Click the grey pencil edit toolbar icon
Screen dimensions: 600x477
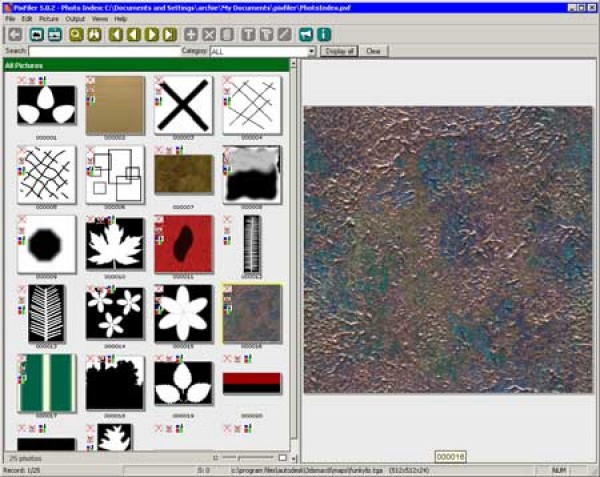pyautogui.click(x=284, y=35)
